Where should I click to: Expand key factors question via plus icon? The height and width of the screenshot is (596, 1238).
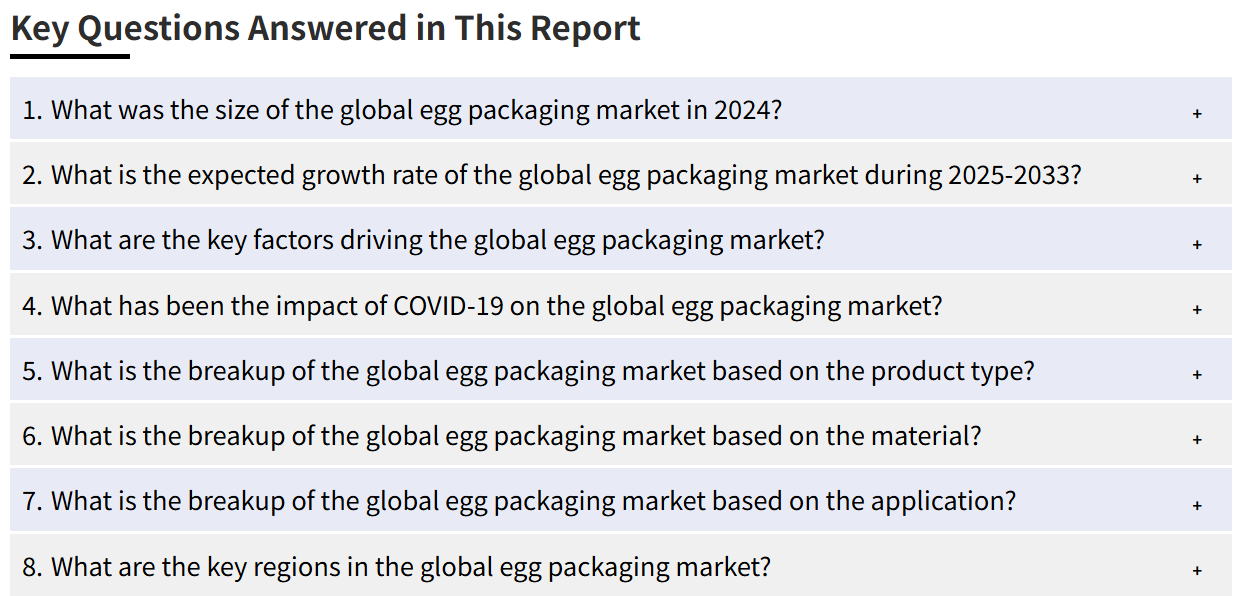coord(1197,244)
